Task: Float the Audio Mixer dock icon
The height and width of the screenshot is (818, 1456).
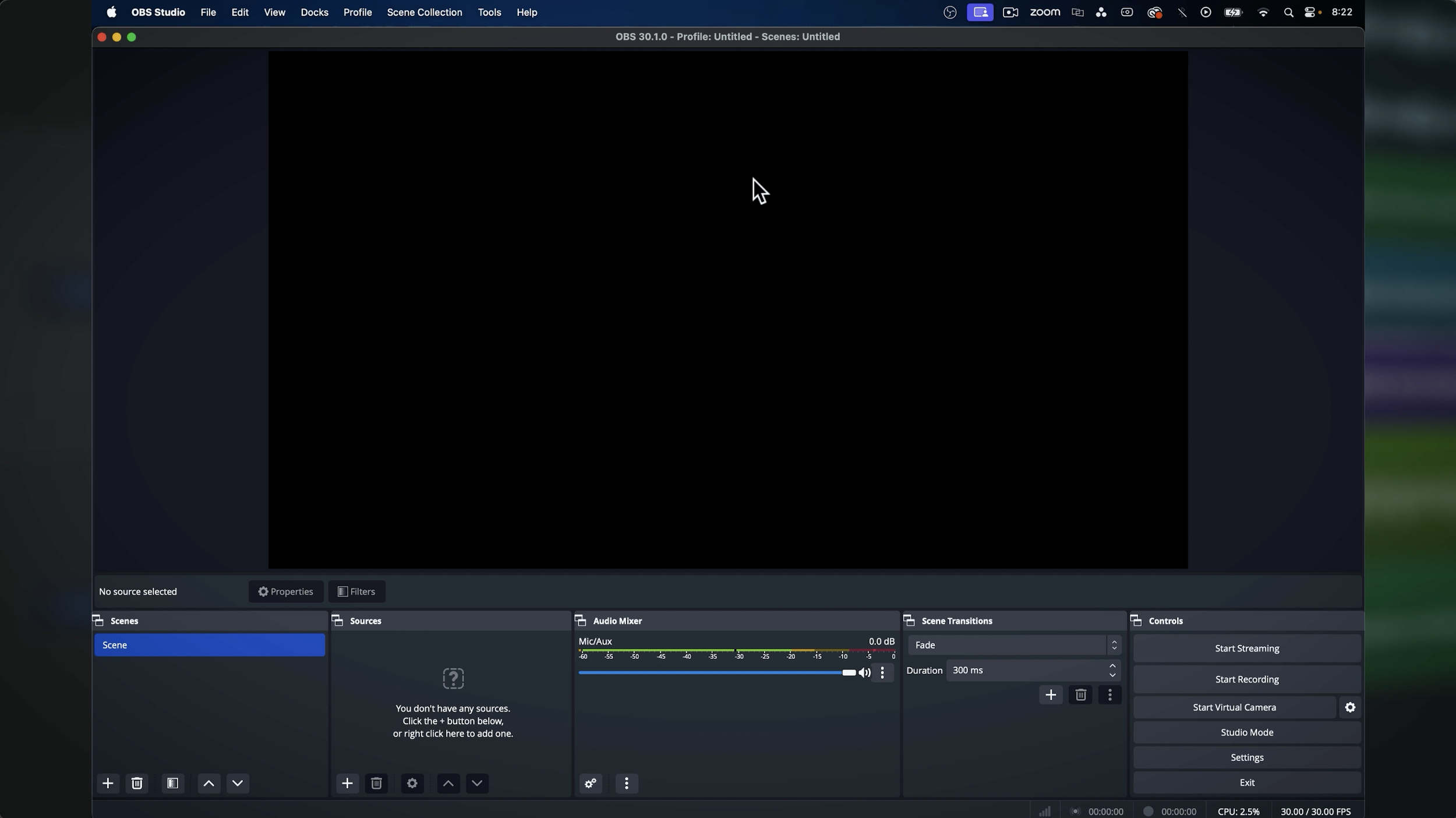Action: [x=580, y=620]
